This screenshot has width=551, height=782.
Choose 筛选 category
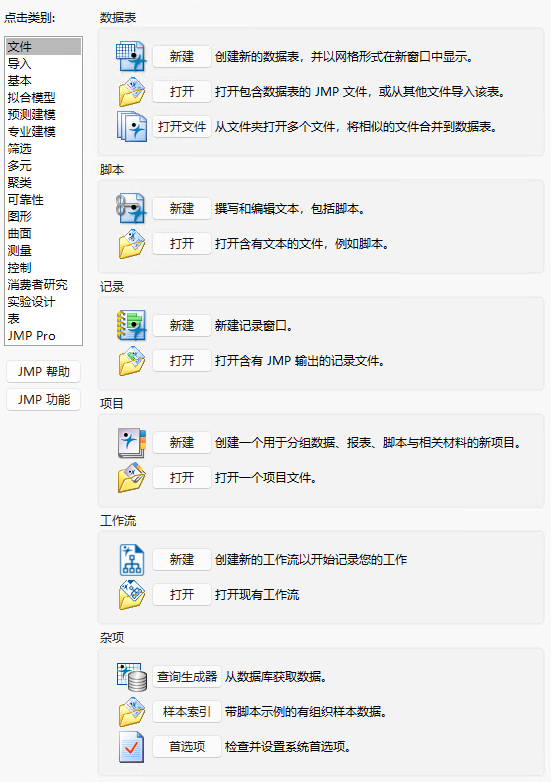click(x=43, y=149)
